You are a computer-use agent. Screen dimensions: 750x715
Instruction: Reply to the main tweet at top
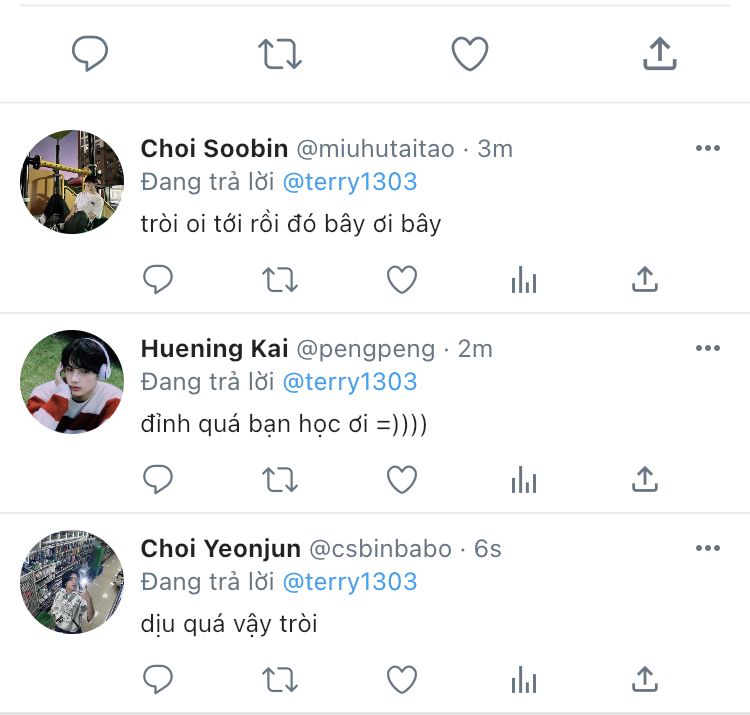pos(90,54)
